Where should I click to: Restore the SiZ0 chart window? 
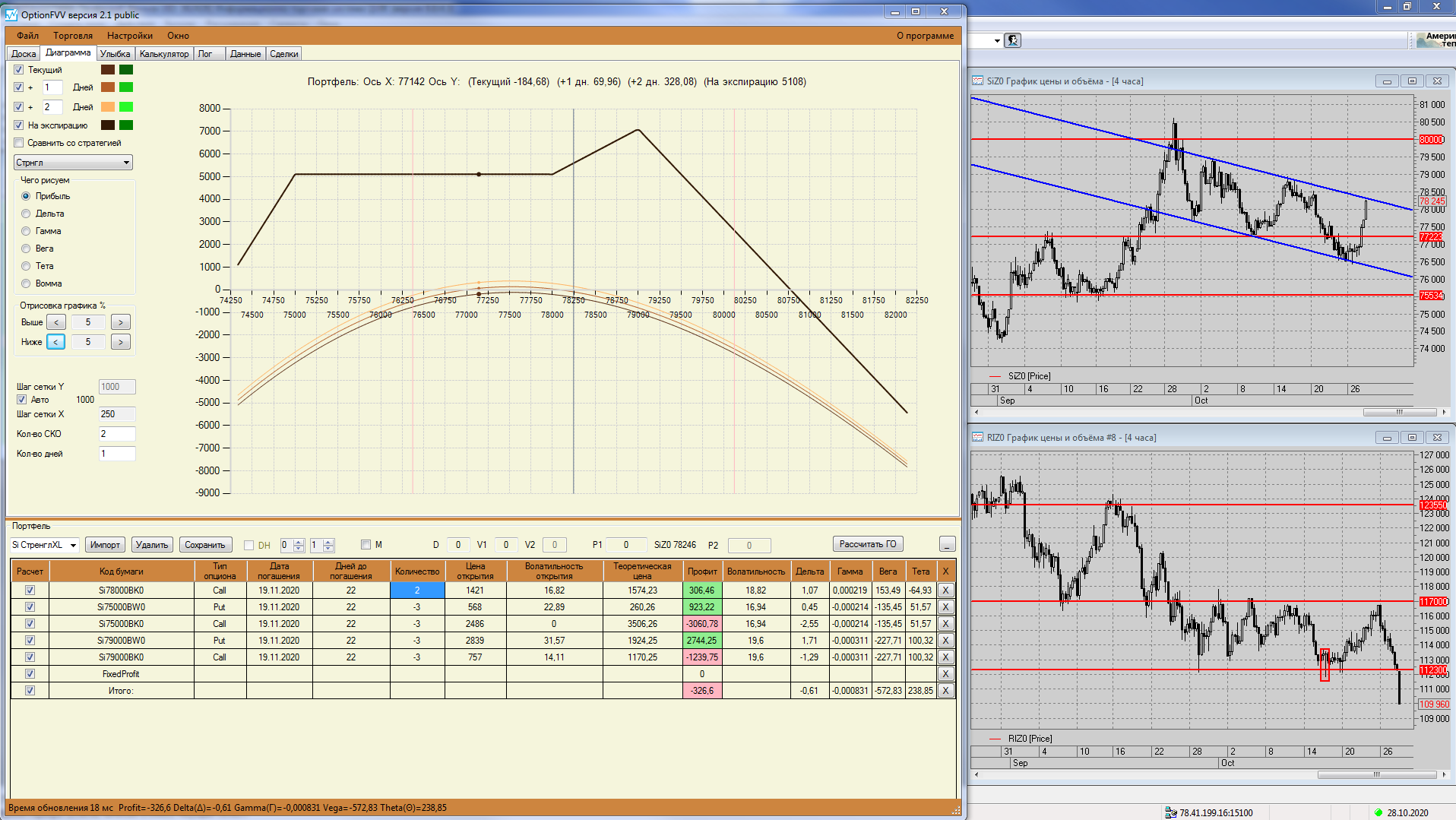[1412, 81]
